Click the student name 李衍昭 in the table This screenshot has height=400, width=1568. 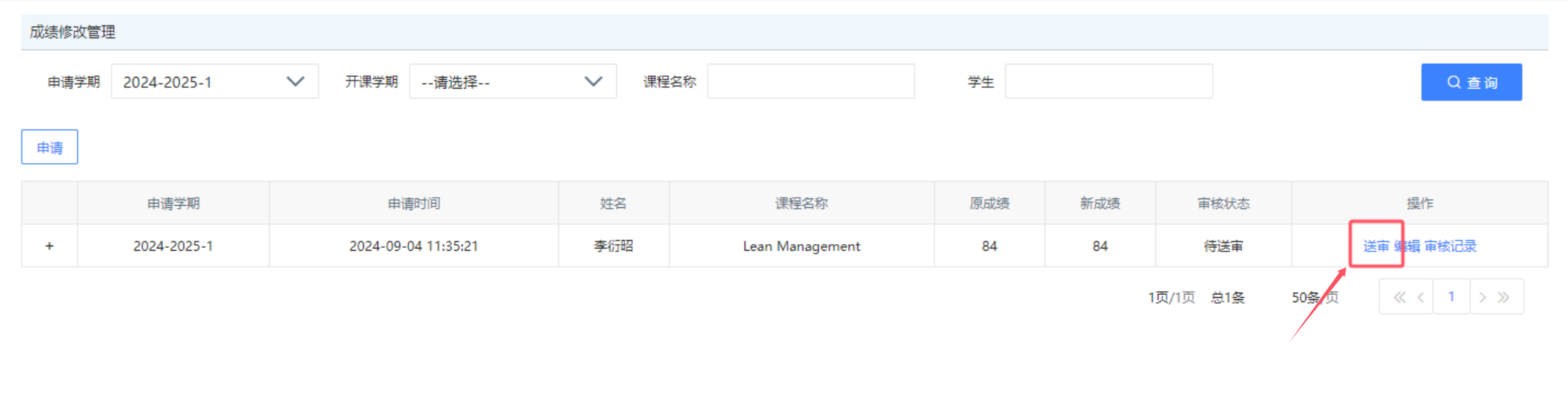(613, 246)
